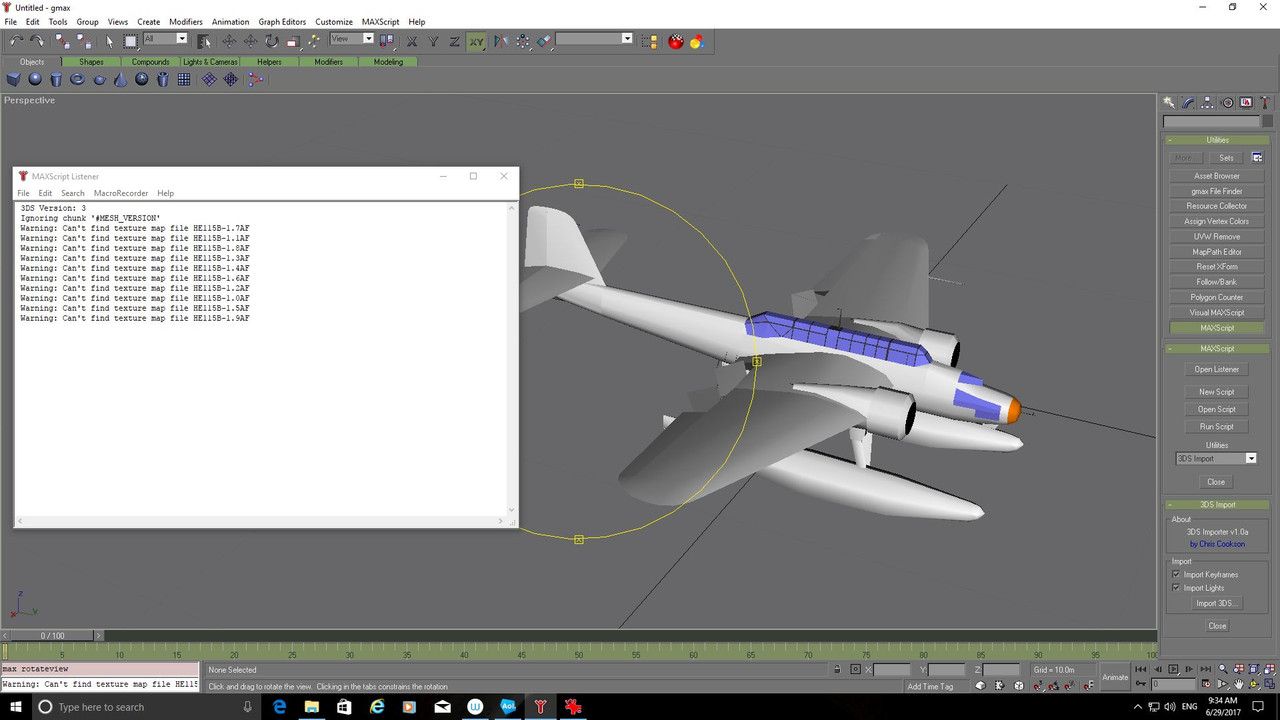Screen dimensions: 1280x720
Task: Click the 0 / 100 time slider
Action: pyautogui.click(x=52, y=636)
